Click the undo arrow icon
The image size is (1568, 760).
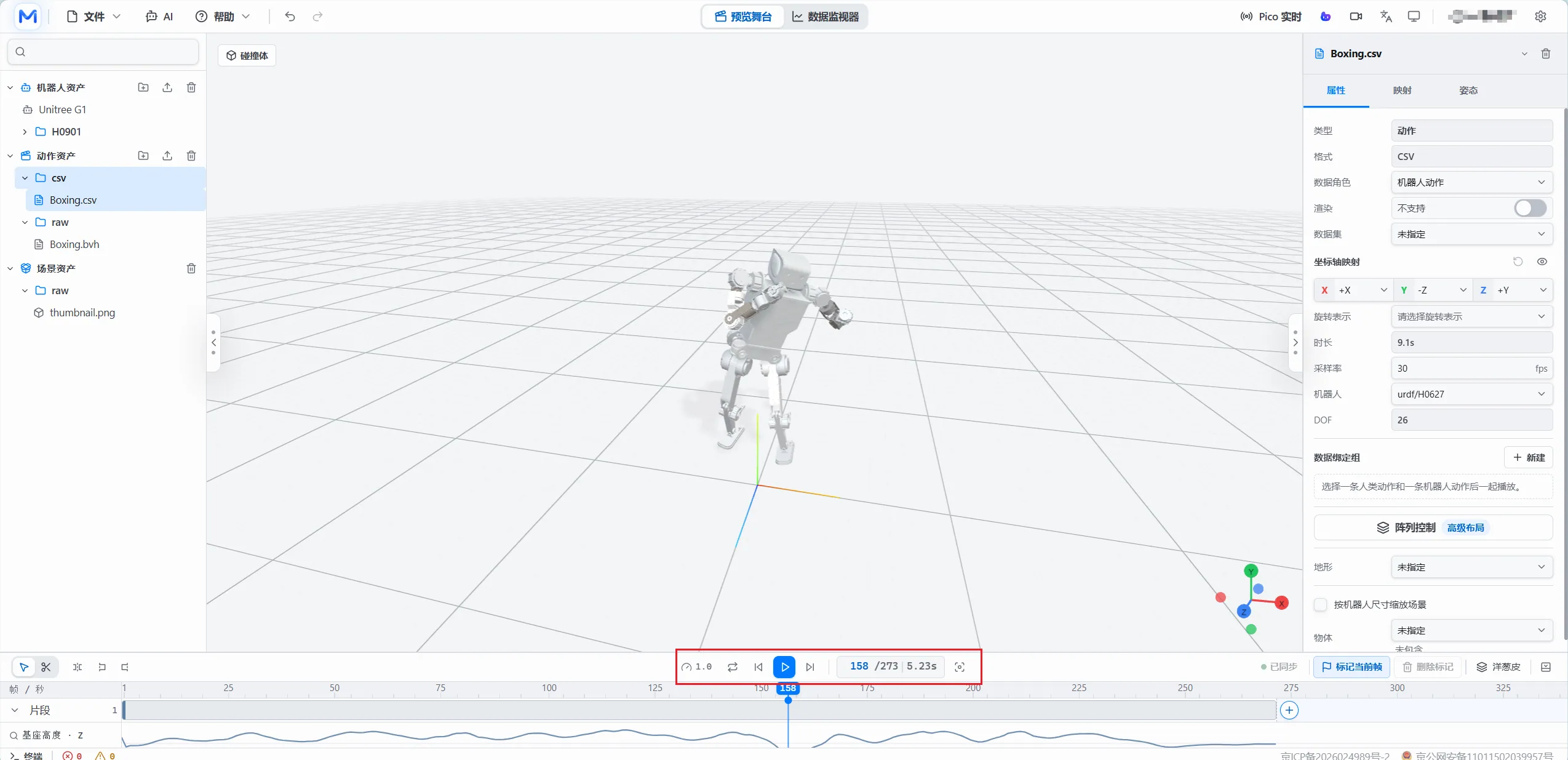(290, 17)
